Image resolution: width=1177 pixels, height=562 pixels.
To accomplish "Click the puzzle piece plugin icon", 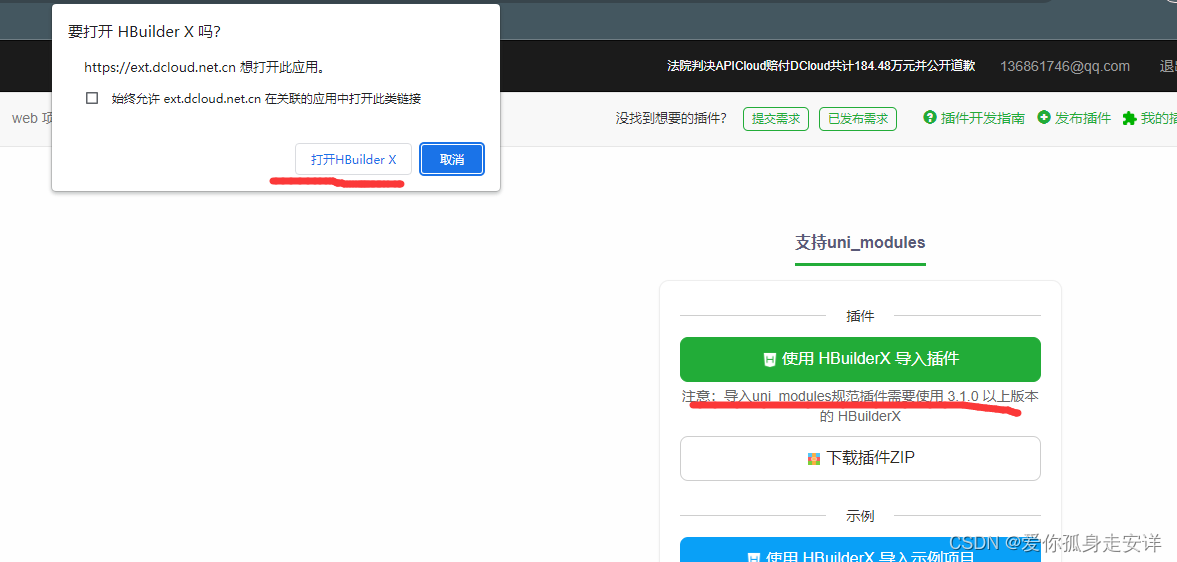I will (1129, 119).
